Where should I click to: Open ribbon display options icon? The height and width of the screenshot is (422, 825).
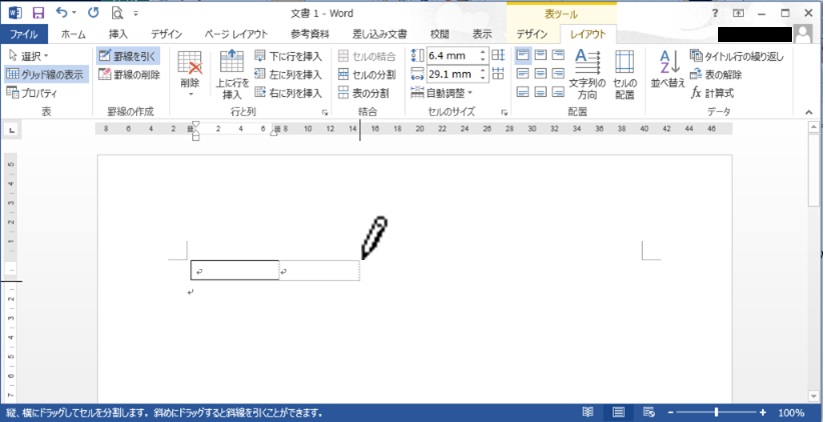(739, 13)
